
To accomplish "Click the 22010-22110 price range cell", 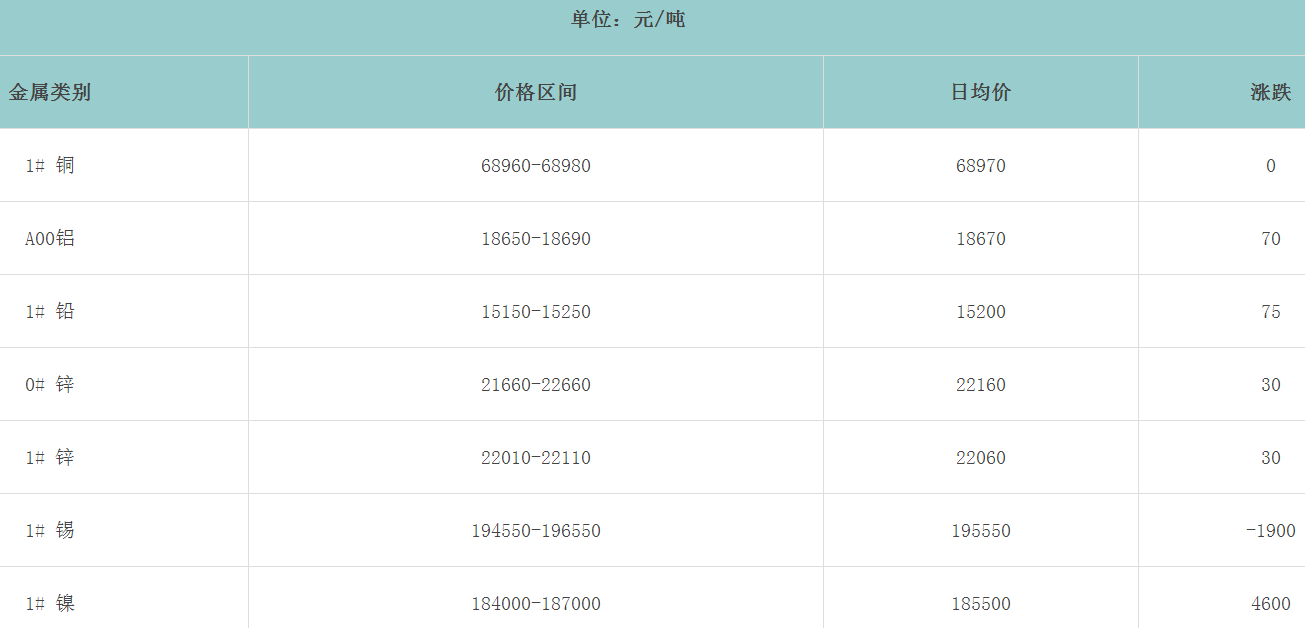I will [536, 458].
